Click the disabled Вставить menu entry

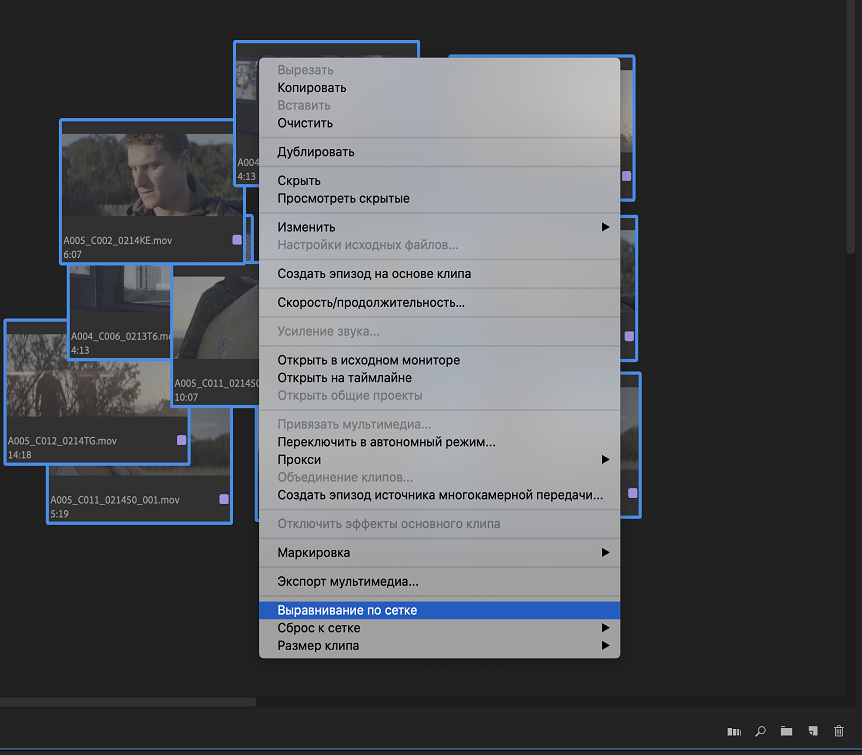click(x=439, y=106)
